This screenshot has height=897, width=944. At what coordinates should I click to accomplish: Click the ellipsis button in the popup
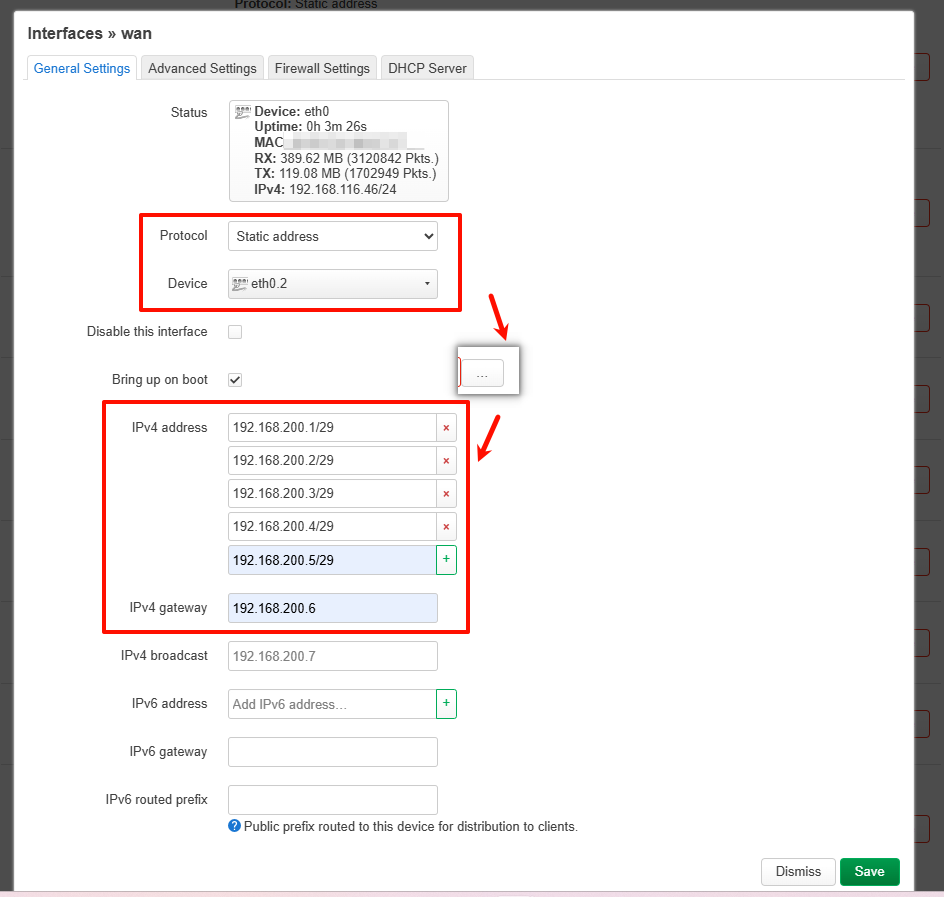point(482,374)
